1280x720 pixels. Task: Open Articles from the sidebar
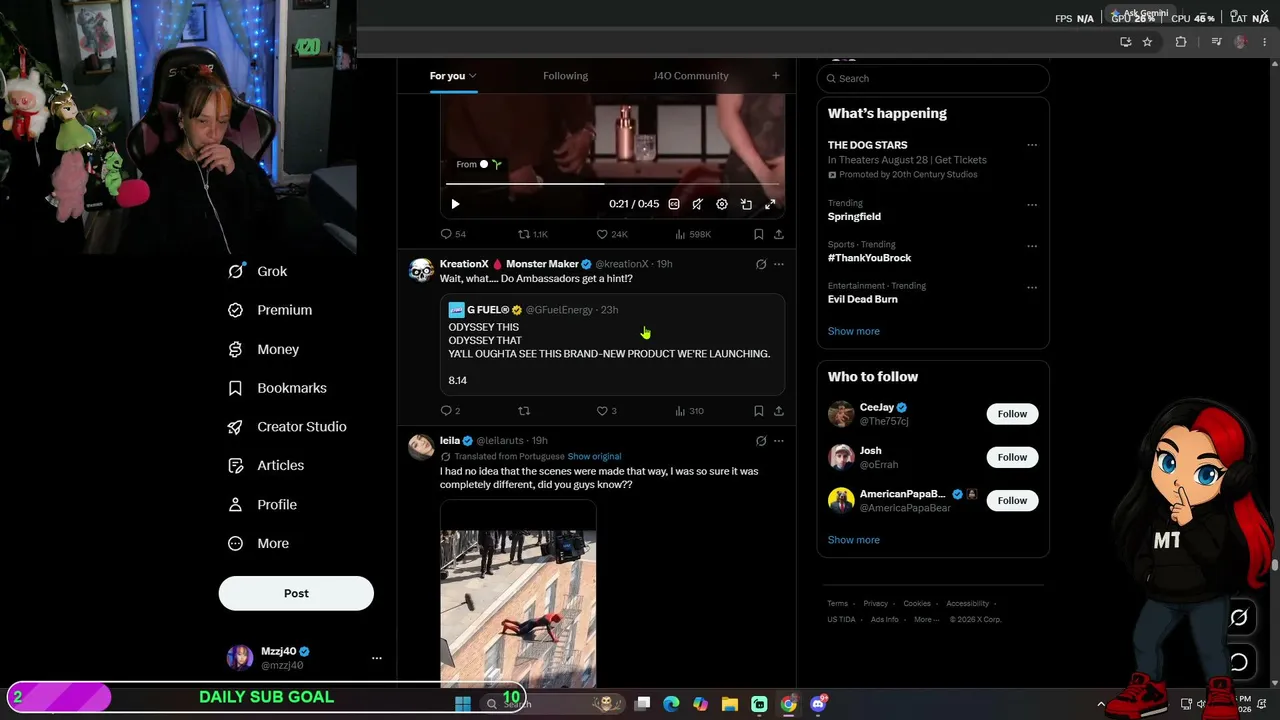pyautogui.click(x=266, y=465)
